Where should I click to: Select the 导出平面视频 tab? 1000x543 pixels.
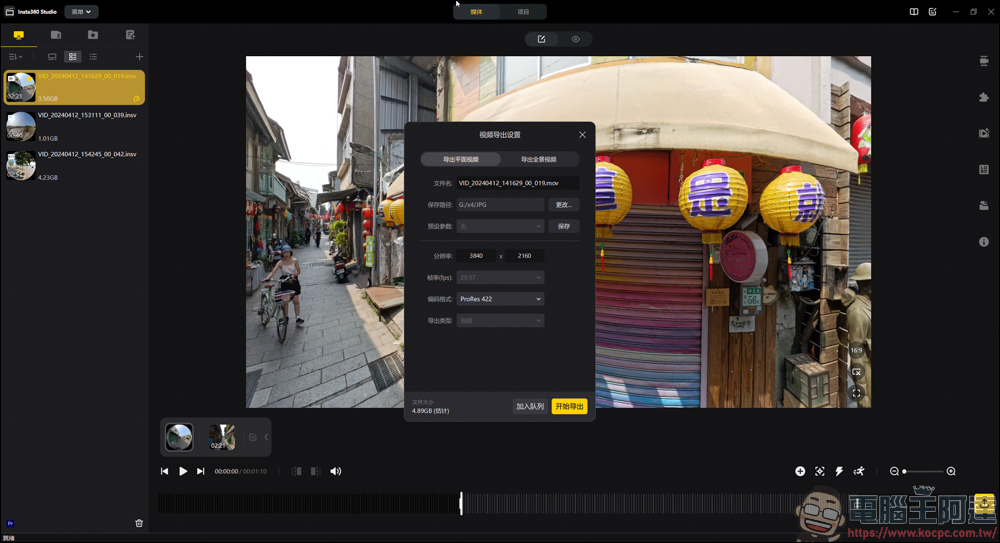(x=460, y=160)
